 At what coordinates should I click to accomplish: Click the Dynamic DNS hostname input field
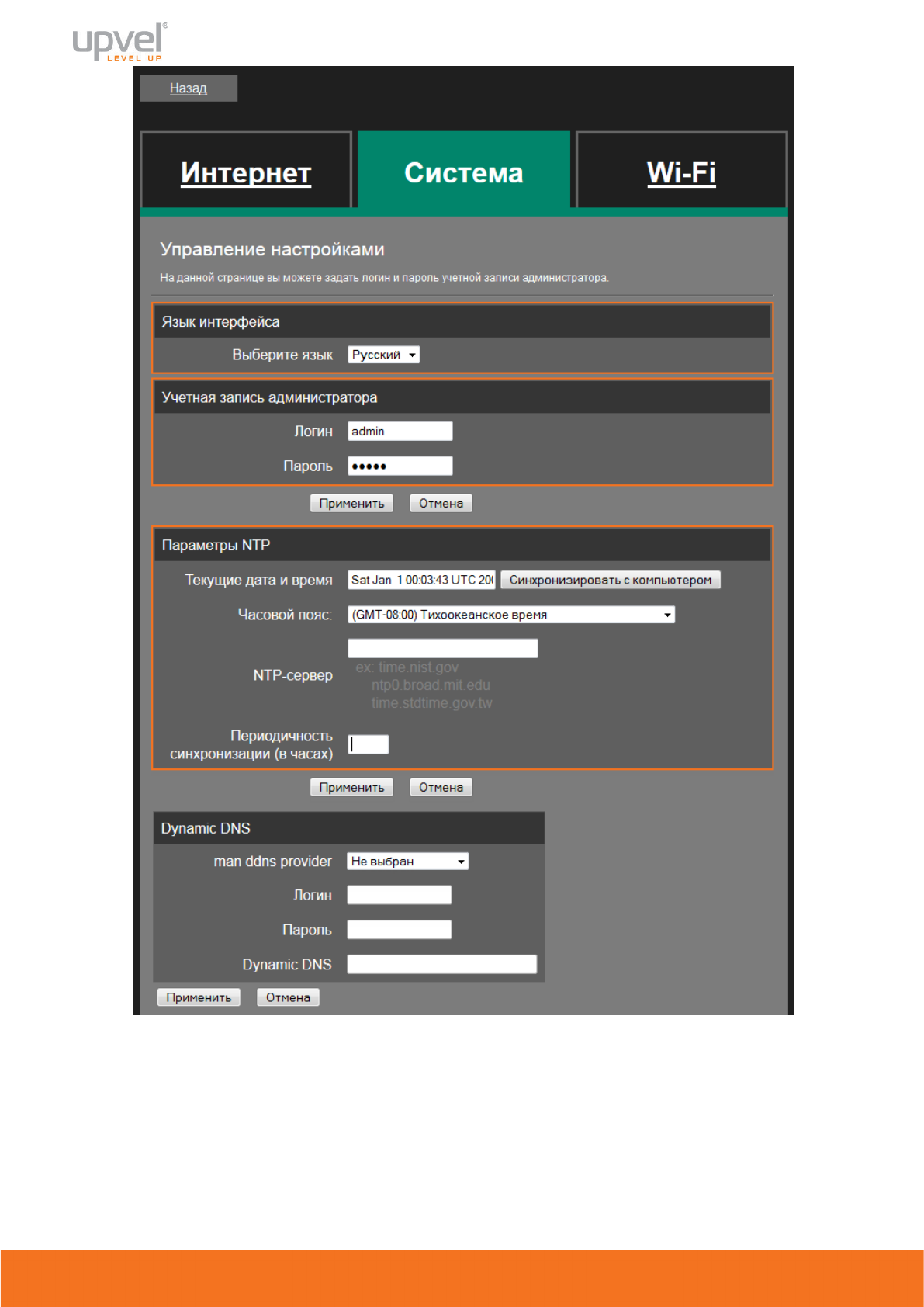click(441, 965)
